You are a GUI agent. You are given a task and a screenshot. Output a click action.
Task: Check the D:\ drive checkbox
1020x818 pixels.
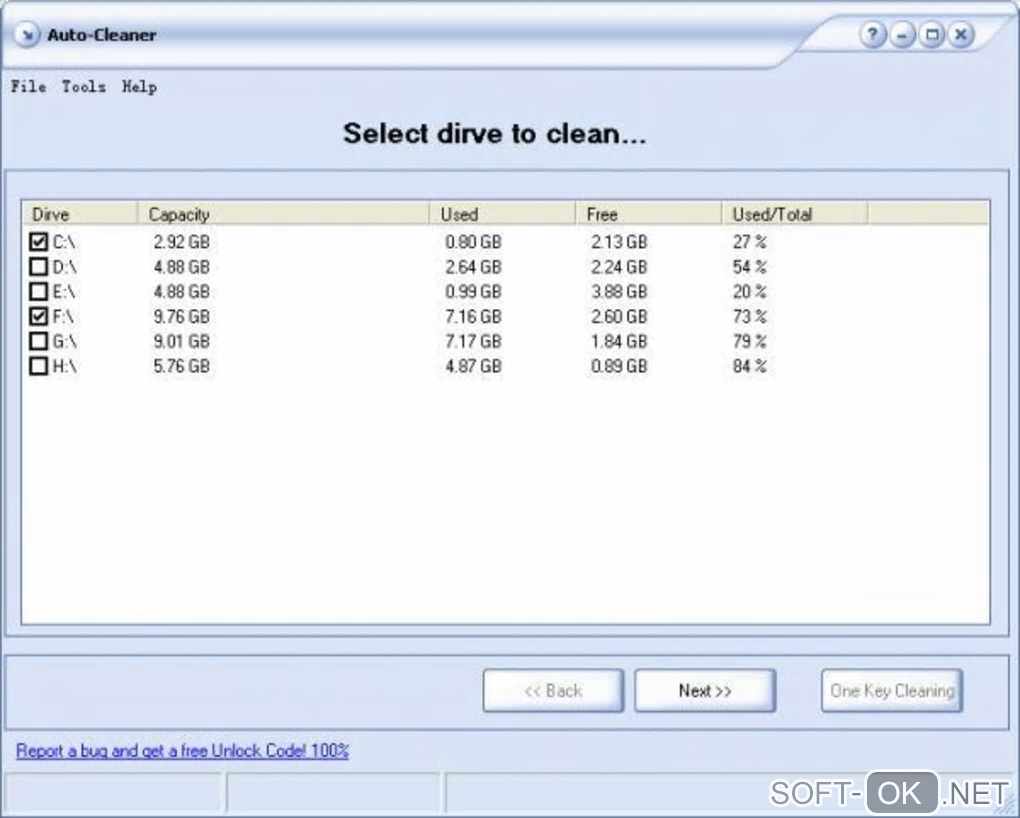click(38, 267)
